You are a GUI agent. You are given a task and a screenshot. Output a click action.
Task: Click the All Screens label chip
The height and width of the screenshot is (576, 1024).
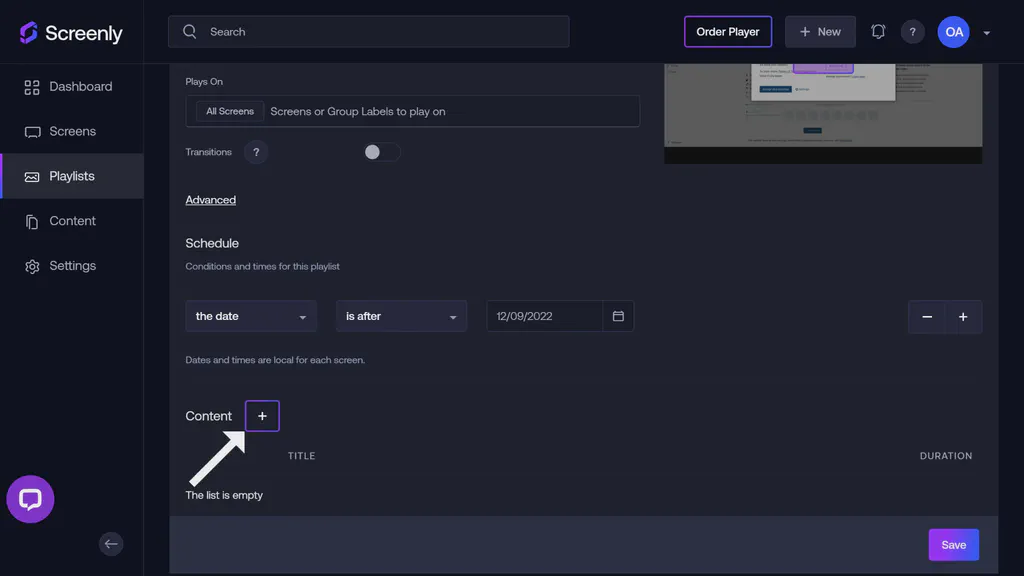tap(227, 111)
